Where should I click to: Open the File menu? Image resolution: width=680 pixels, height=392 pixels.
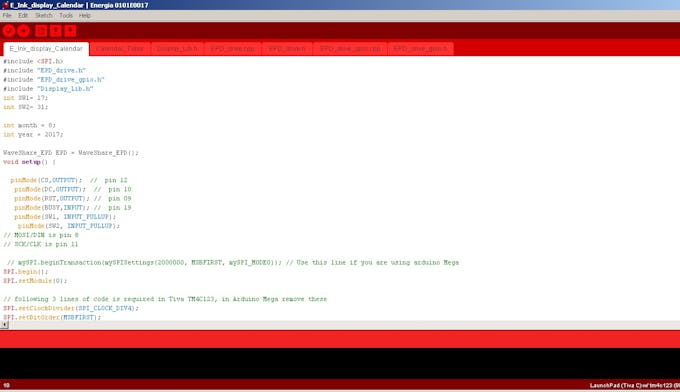pyautogui.click(x=7, y=16)
